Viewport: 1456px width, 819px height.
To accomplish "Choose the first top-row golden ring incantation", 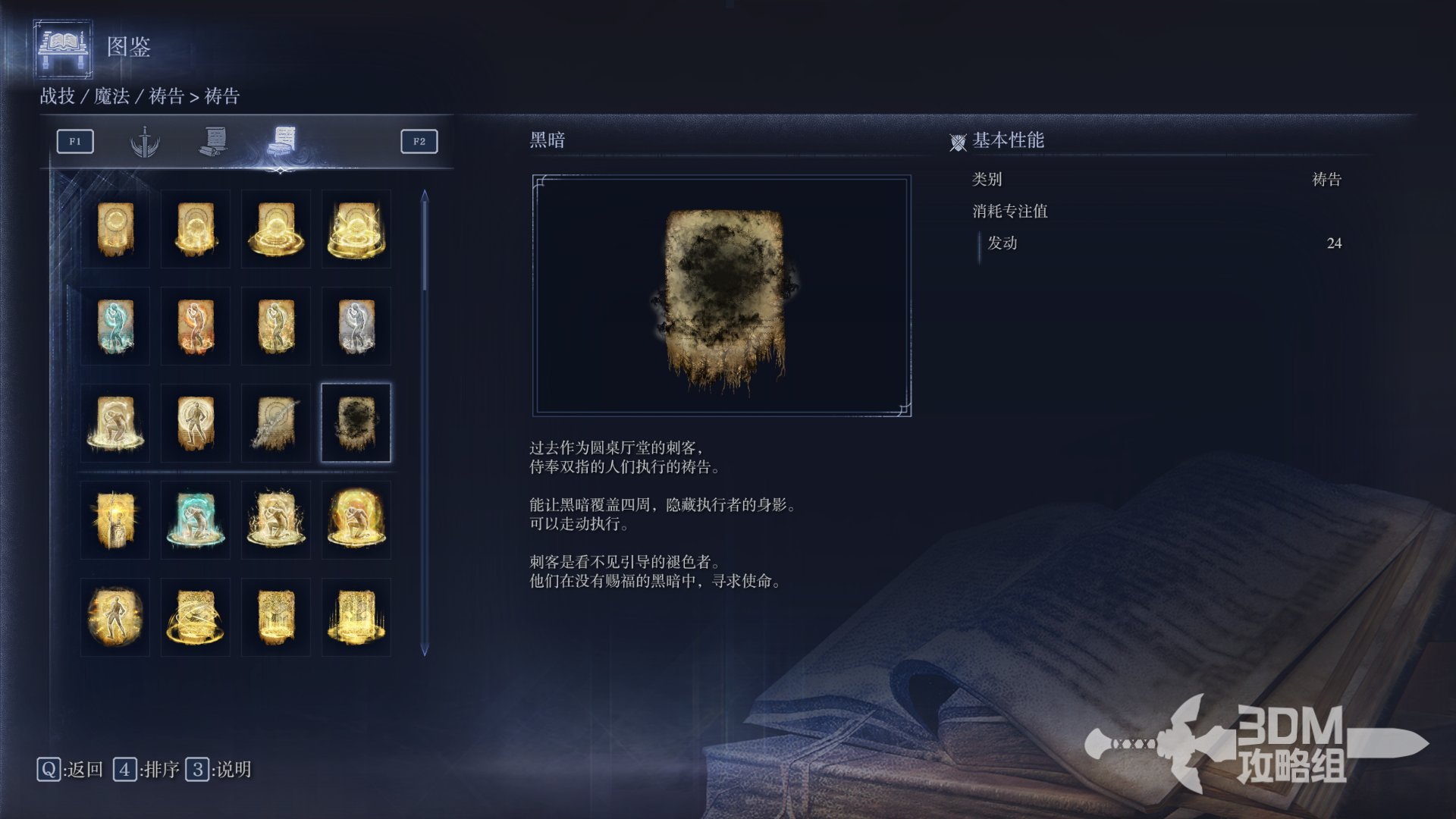I will coord(115,229).
